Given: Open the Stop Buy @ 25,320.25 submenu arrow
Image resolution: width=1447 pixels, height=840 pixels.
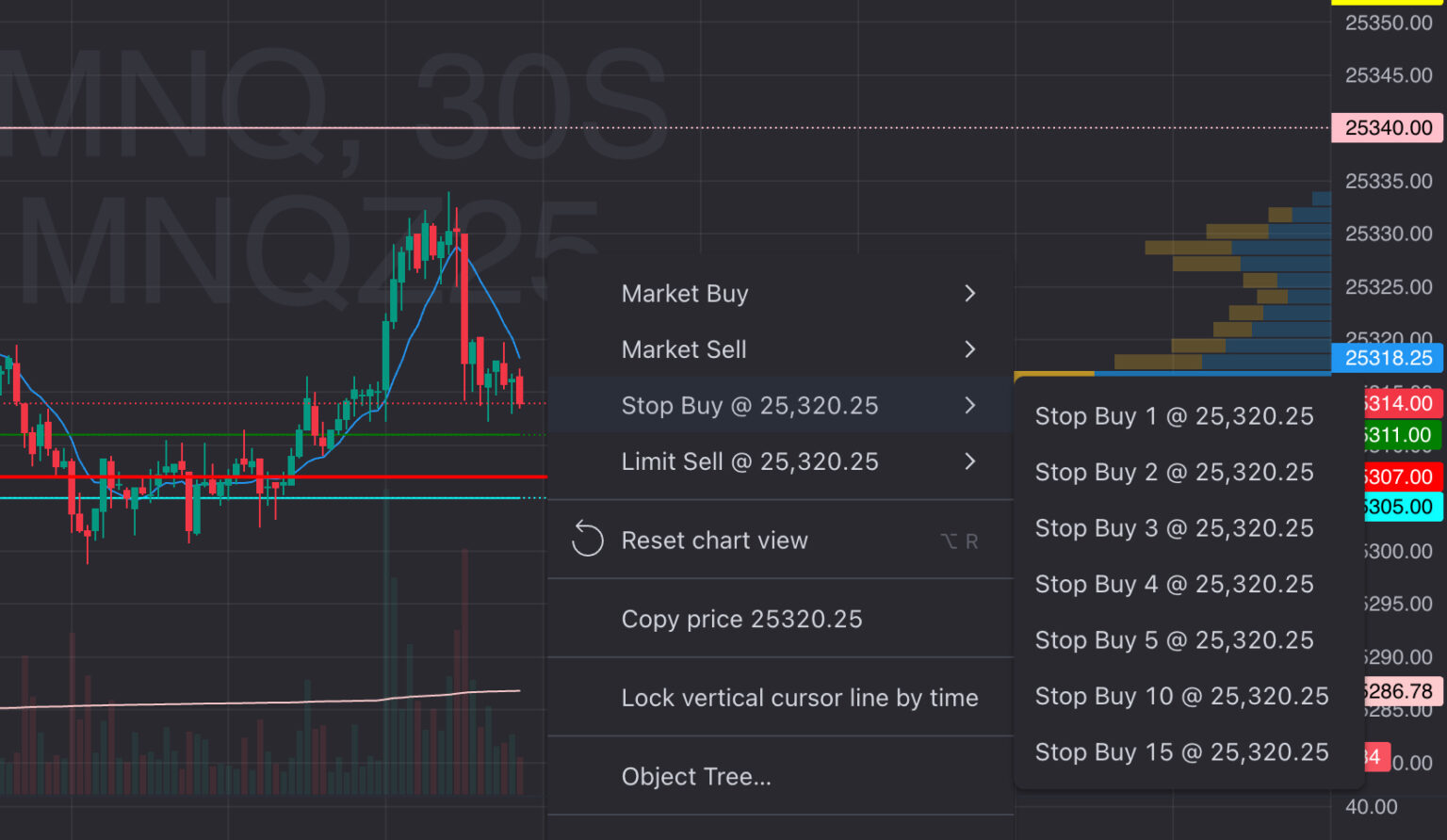Looking at the screenshot, I should [970, 405].
